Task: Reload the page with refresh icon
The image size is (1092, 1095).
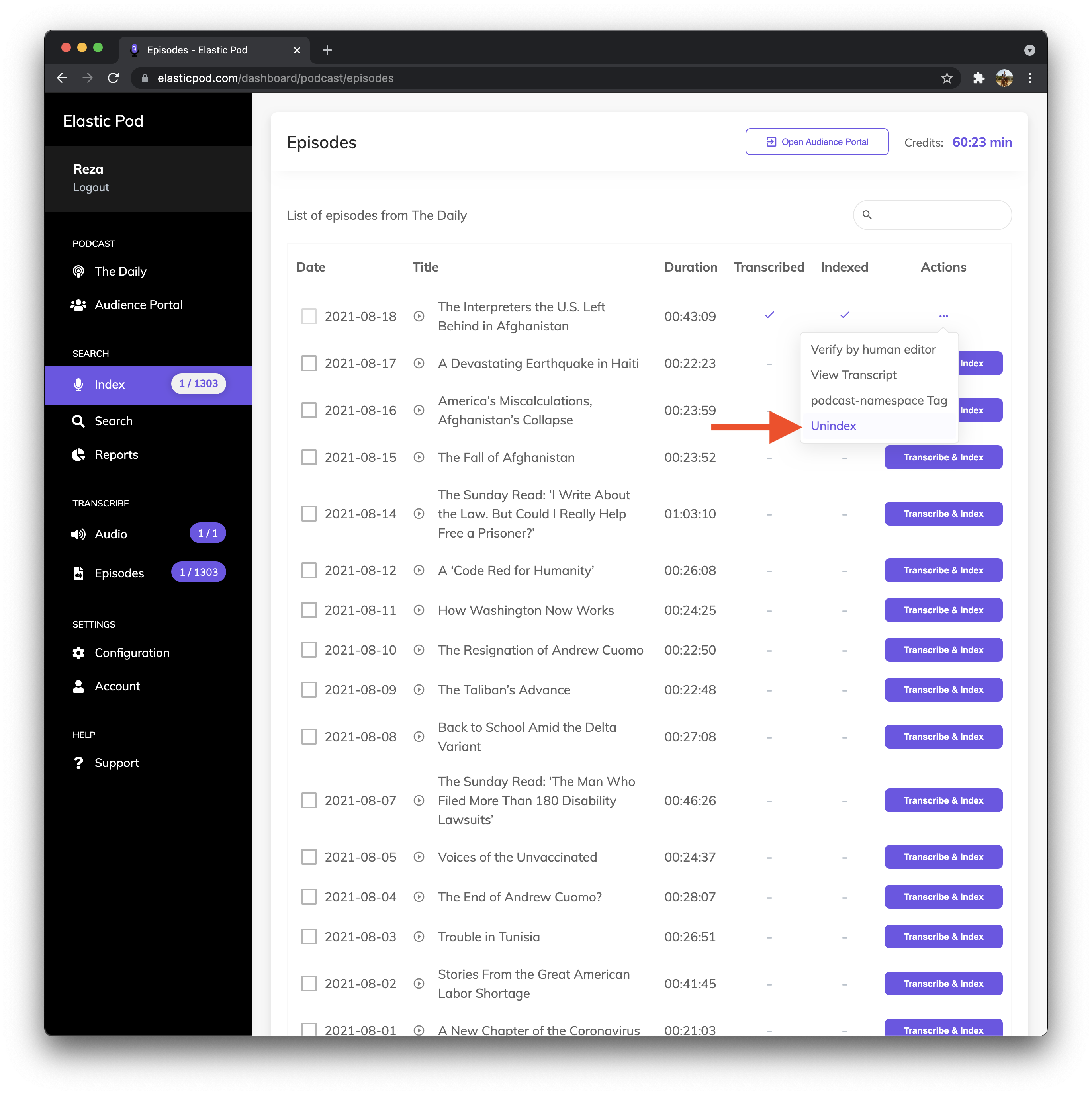Action: pos(114,78)
